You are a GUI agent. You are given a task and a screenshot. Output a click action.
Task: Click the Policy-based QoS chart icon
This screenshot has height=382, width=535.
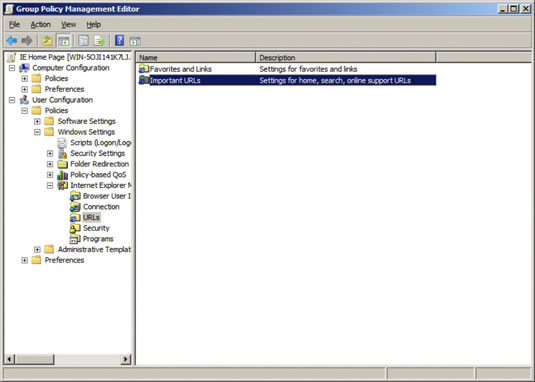62,175
